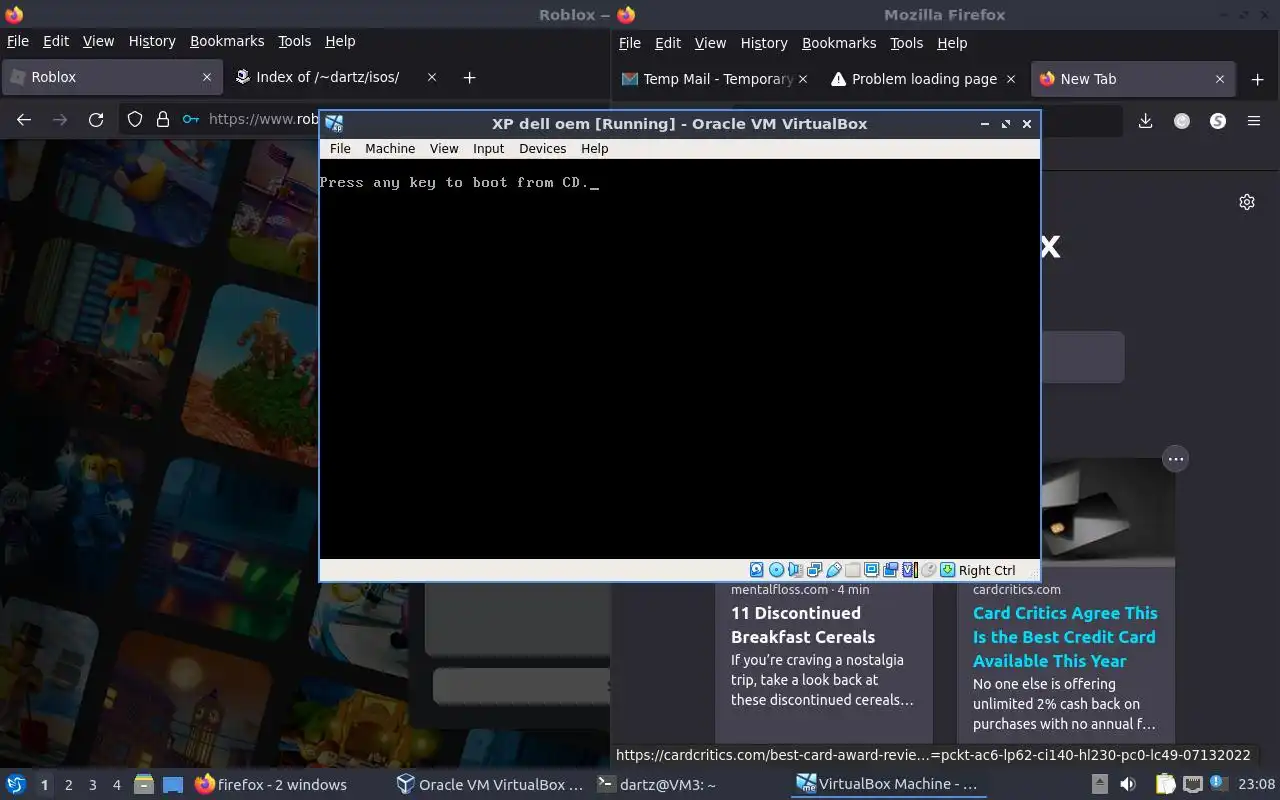Open Help menu in right Firefox window

tap(952, 43)
